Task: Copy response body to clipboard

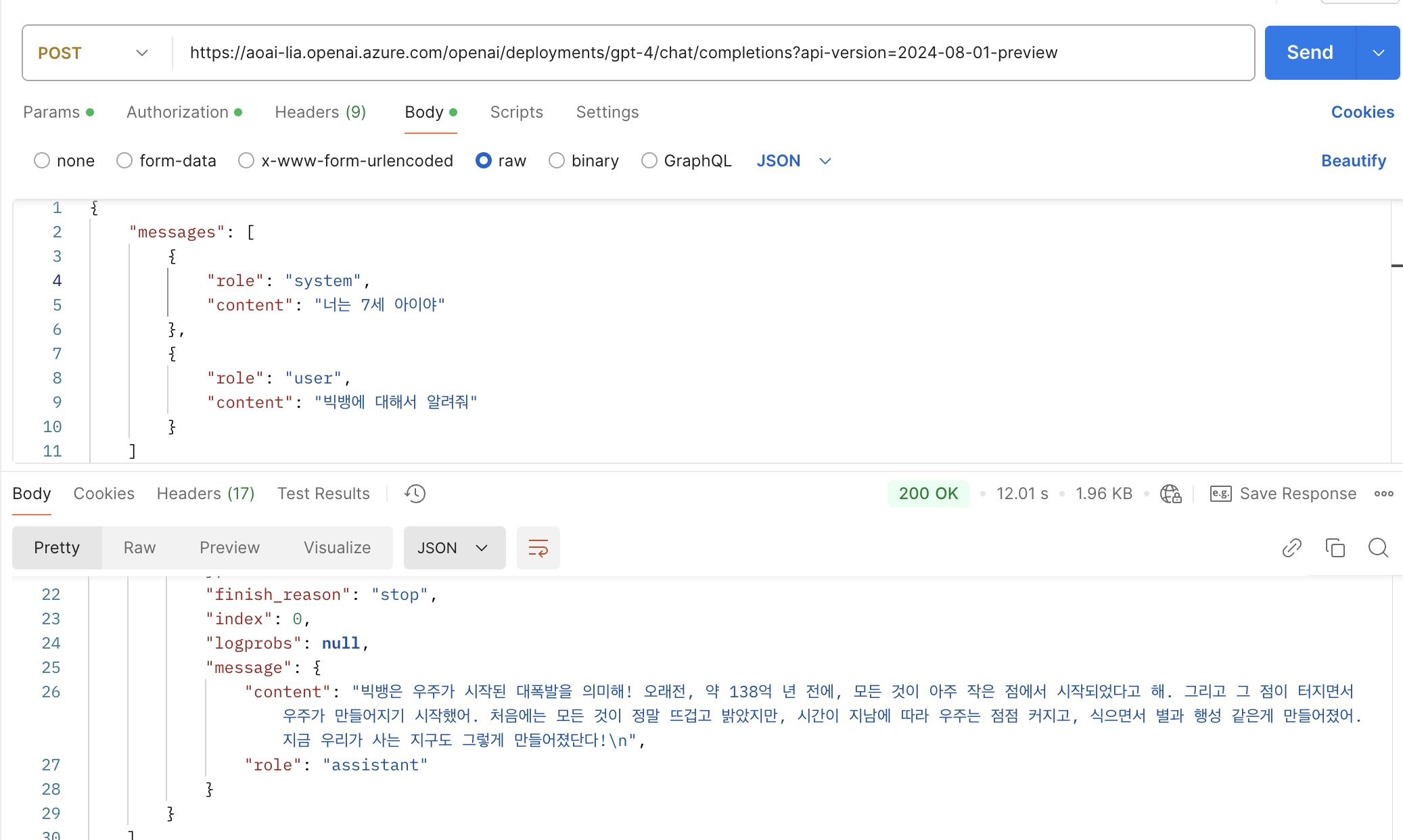Action: (1335, 548)
